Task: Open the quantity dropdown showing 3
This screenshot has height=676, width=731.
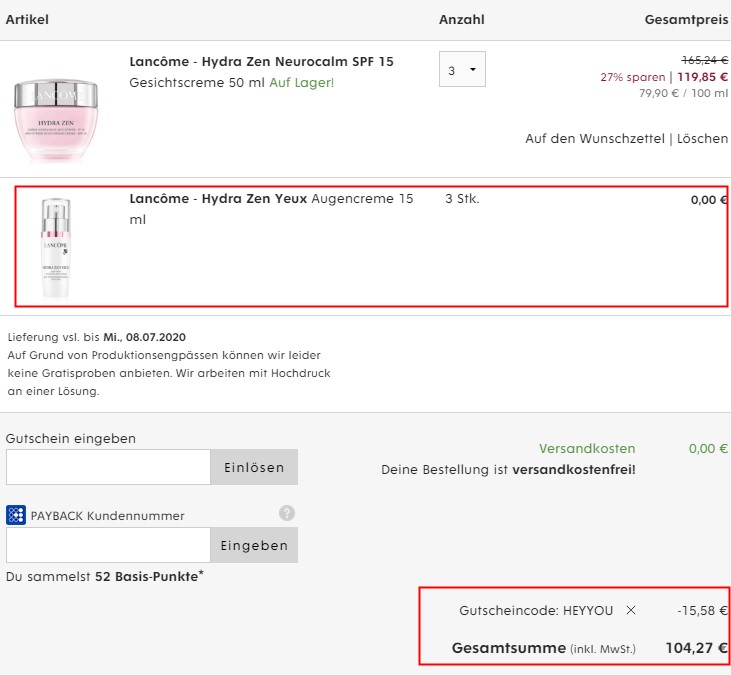Action: pos(462,69)
